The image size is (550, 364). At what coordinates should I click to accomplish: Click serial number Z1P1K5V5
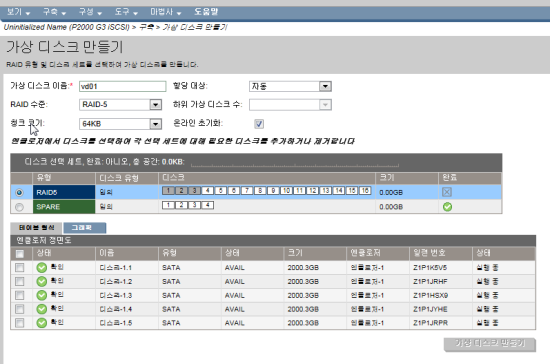click(x=430, y=268)
